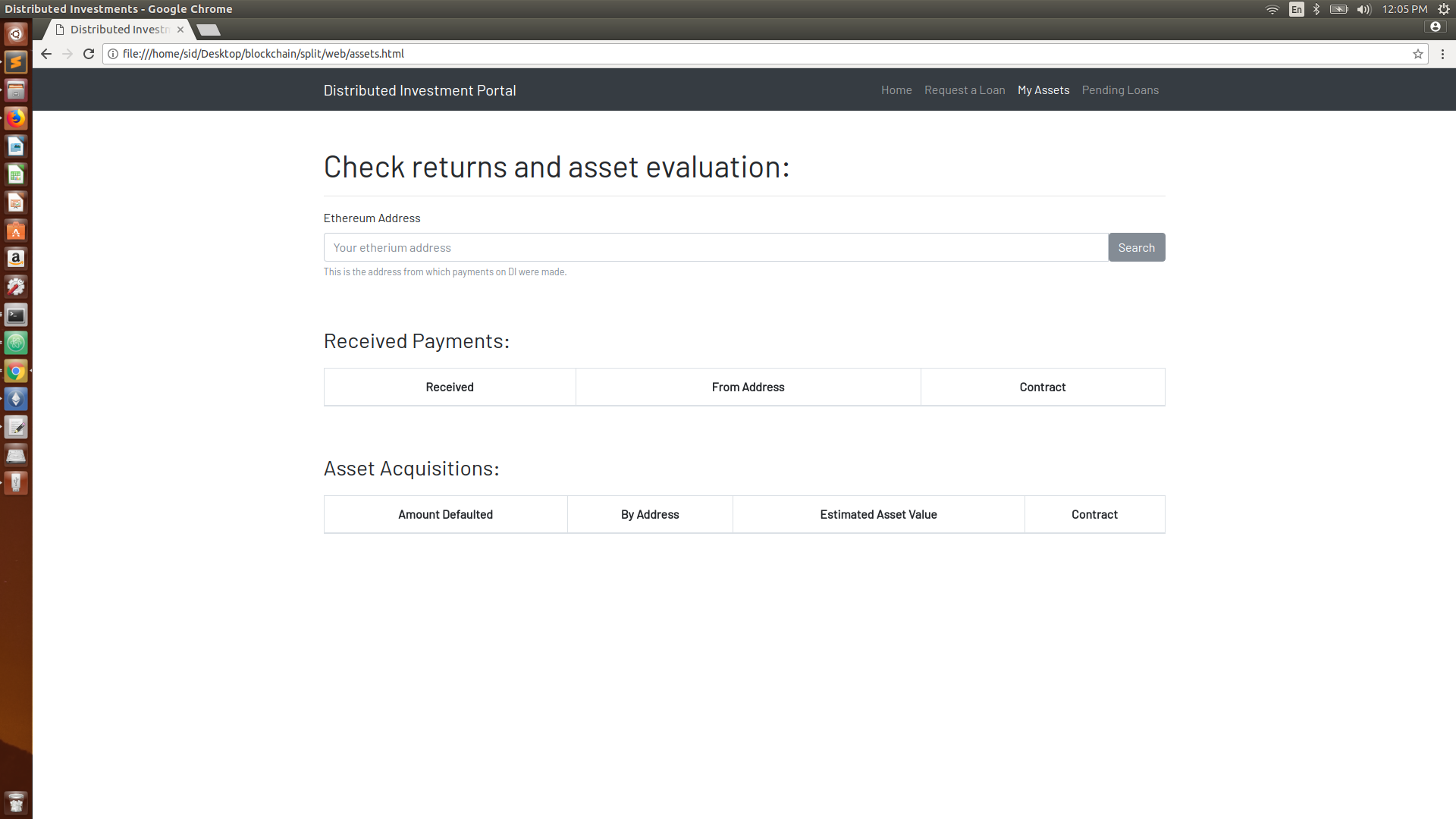
Task: Navigate to Pending Loans
Action: [x=1119, y=90]
